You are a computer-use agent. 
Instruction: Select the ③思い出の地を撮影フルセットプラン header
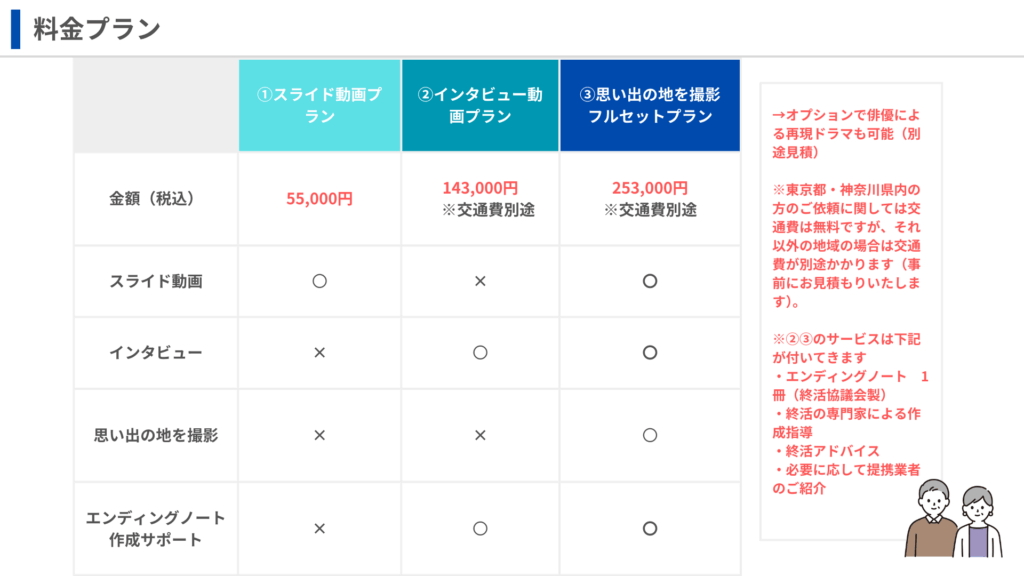(650, 105)
